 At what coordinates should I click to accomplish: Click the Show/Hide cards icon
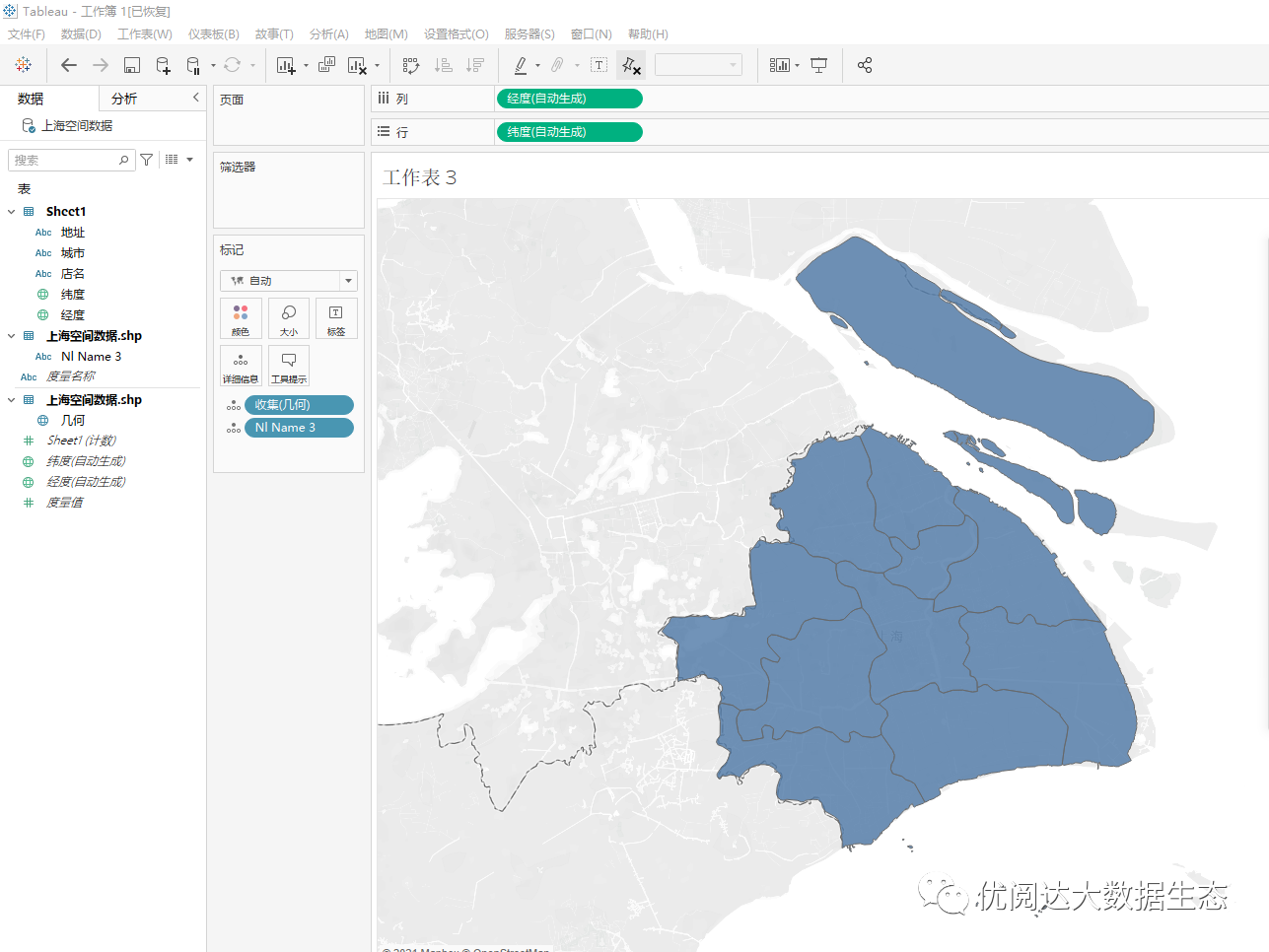[x=780, y=65]
